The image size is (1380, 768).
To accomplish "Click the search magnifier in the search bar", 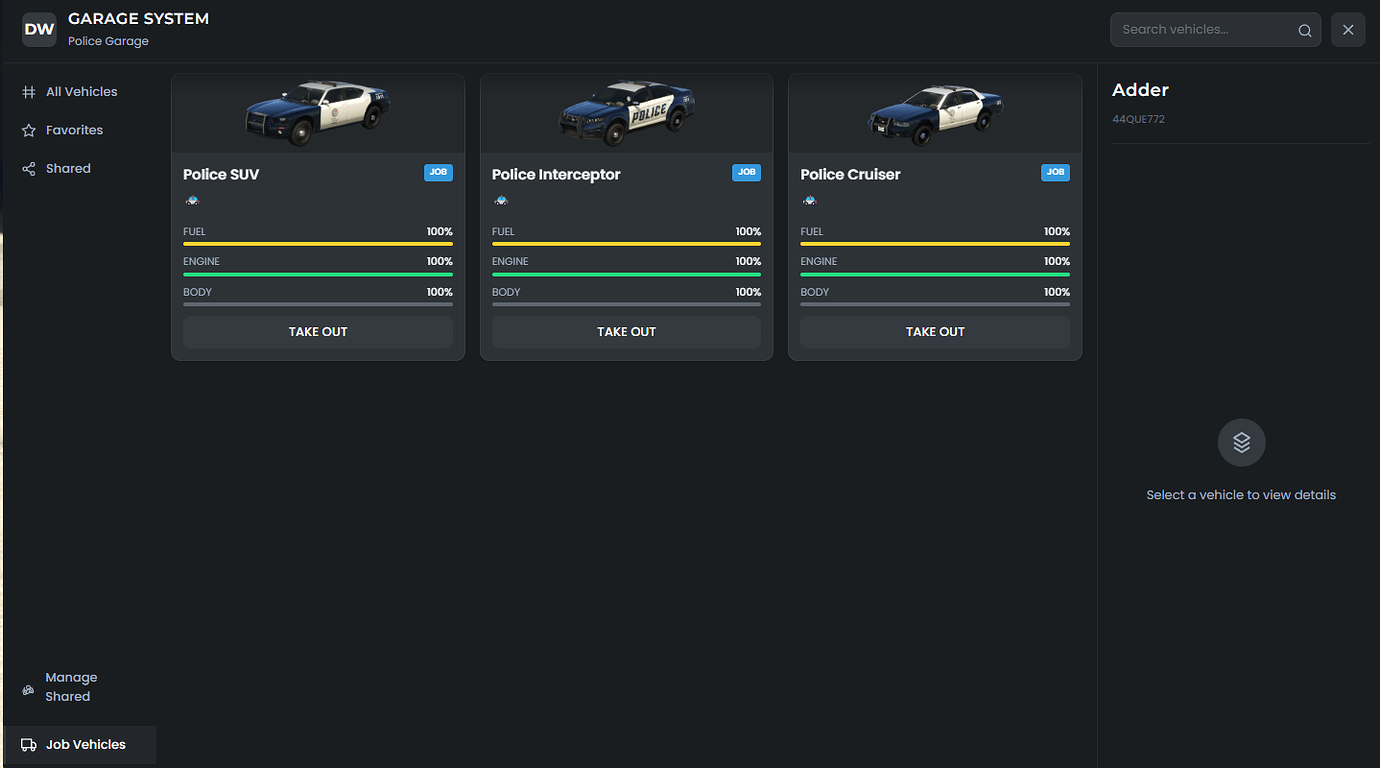I will pos(1304,29).
